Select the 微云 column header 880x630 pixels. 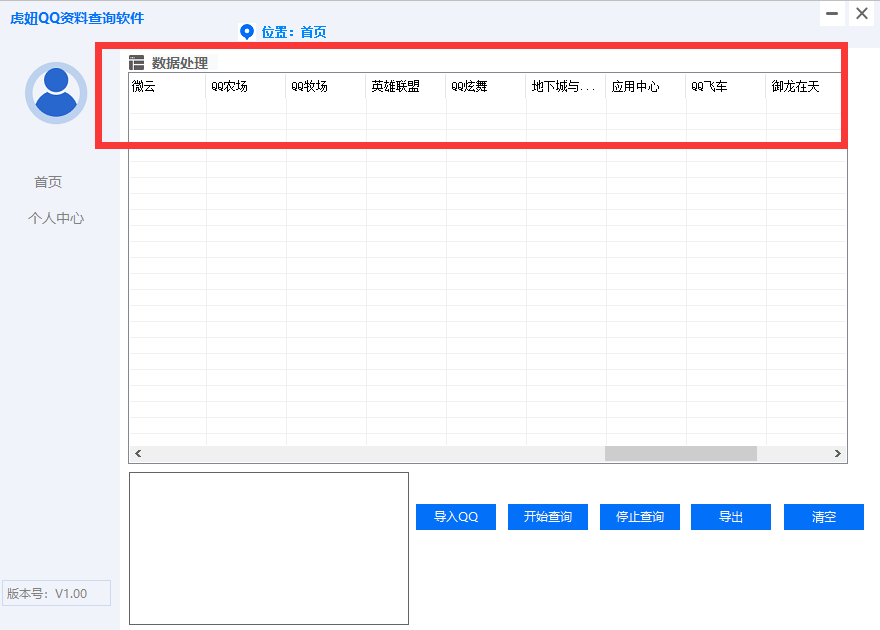[x=167, y=86]
